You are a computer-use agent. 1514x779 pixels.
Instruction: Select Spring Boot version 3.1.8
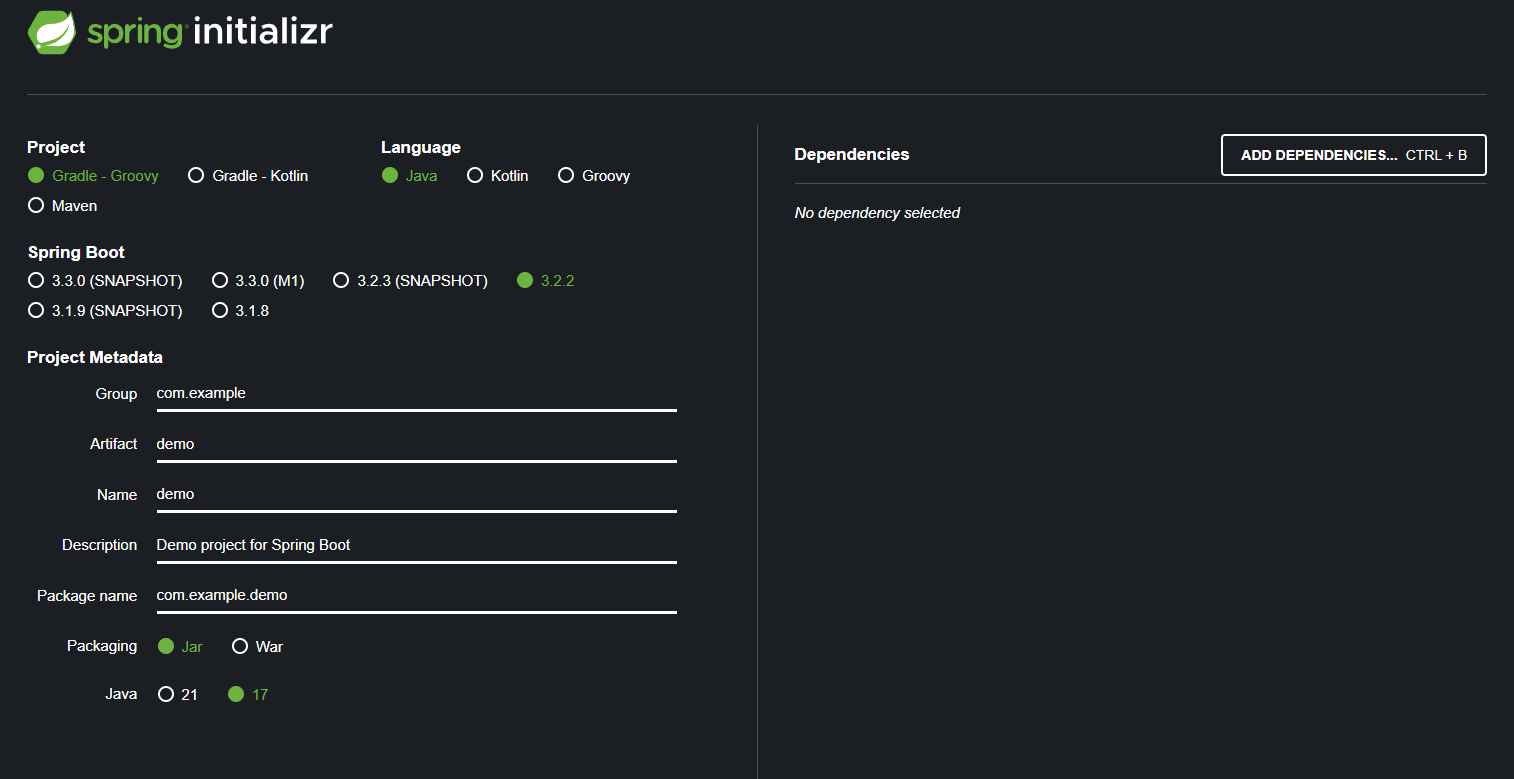click(241, 311)
